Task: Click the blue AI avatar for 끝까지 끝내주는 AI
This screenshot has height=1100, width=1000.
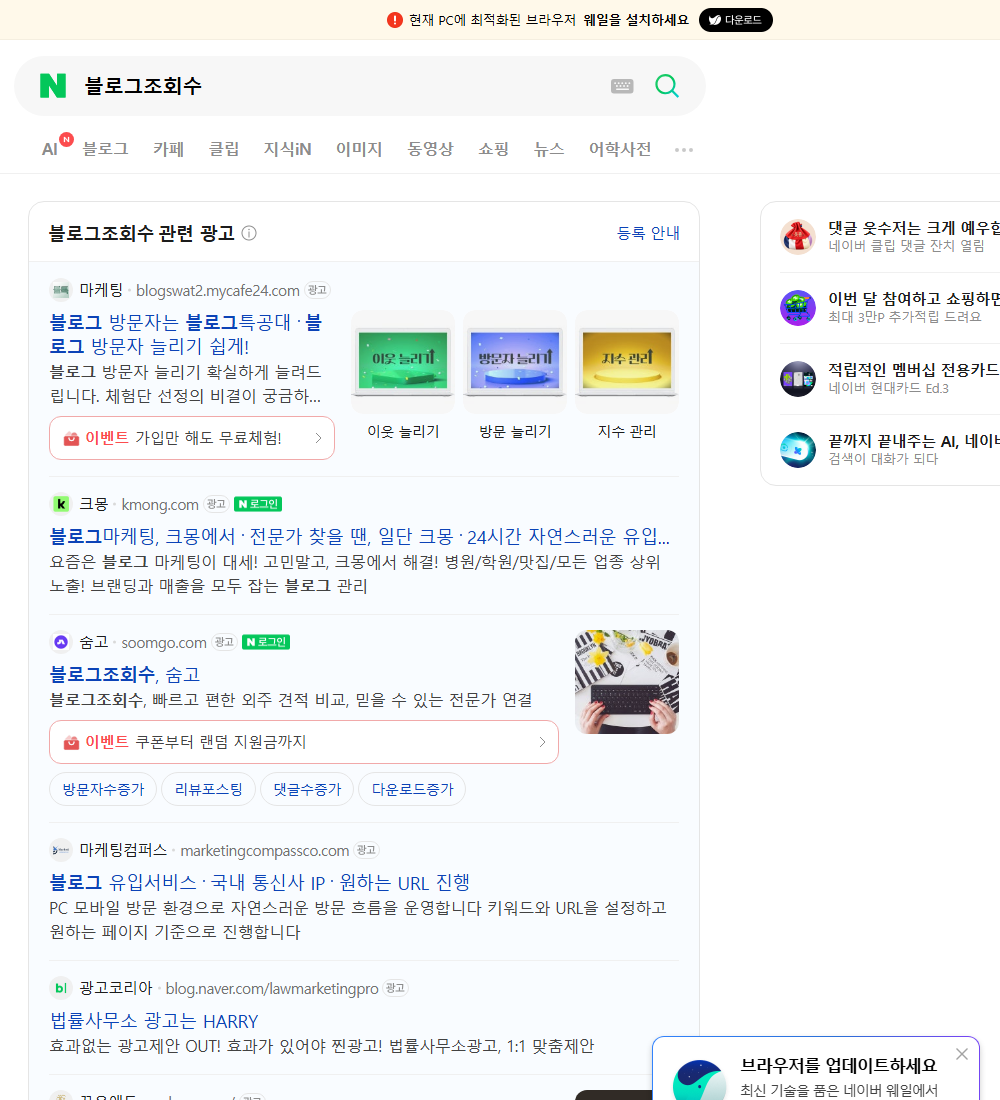Action: 798,450
